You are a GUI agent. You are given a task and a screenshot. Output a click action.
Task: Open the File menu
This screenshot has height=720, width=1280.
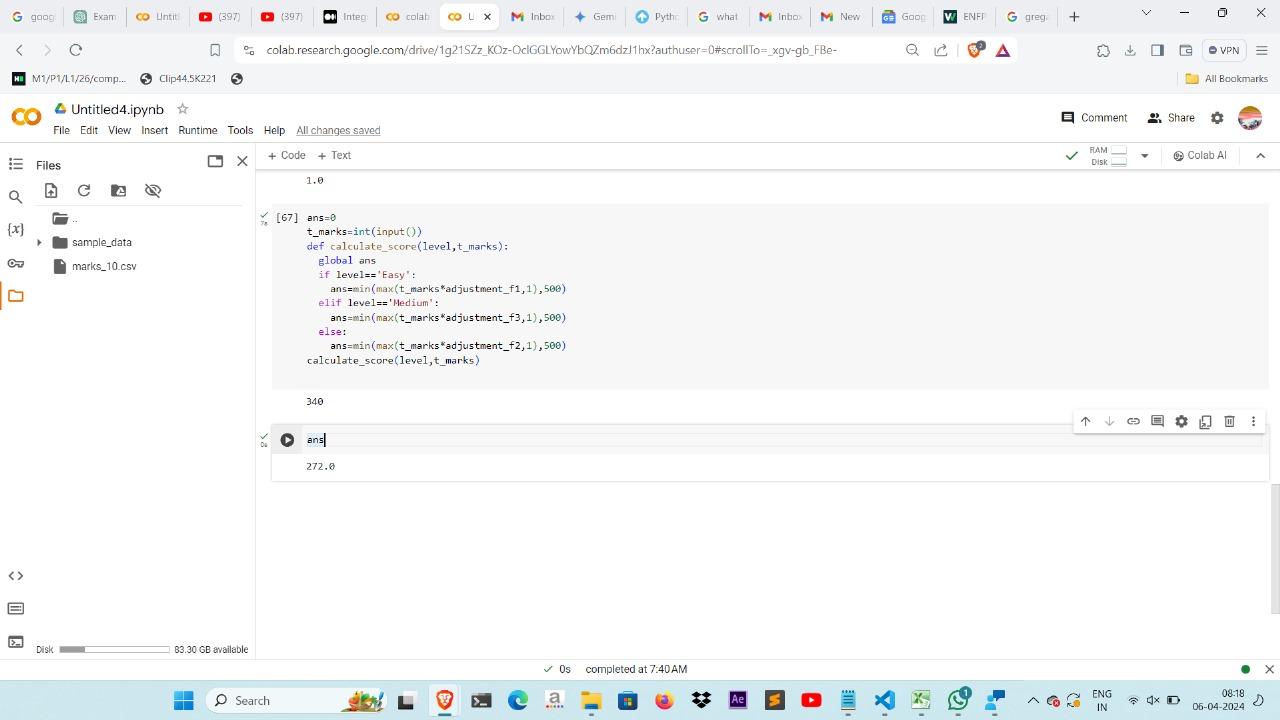pyautogui.click(x=61, y=130)
